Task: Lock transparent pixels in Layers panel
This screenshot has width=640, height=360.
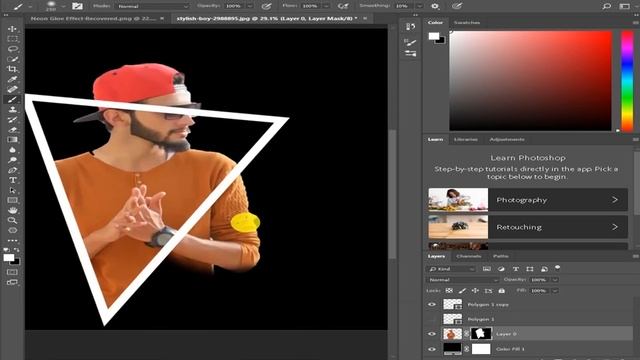Action: [449, 291]
